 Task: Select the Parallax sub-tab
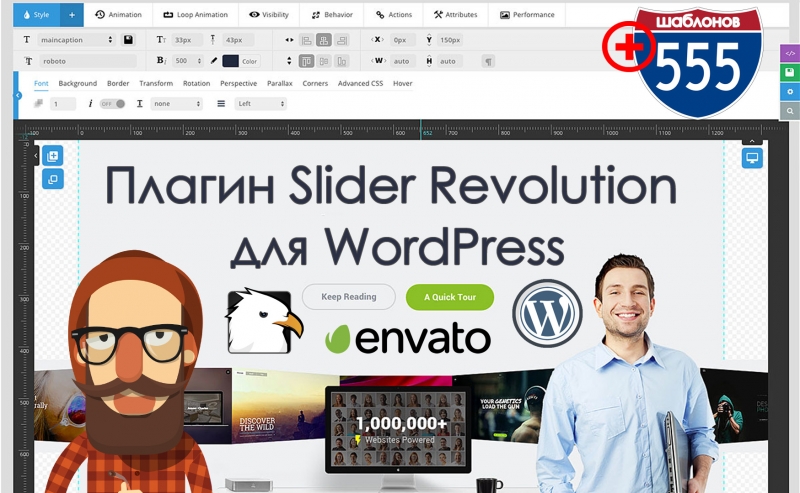(280, 83)
